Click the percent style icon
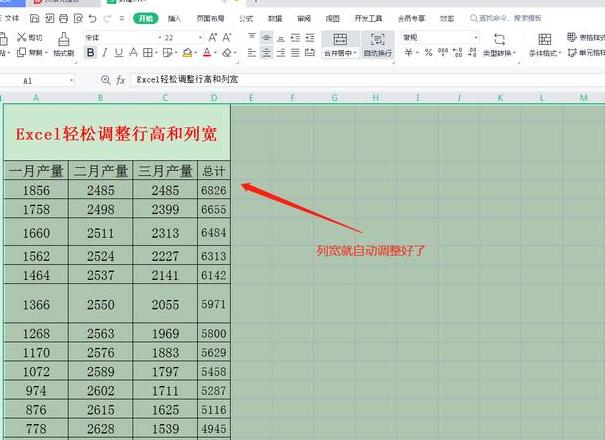The height and width of the screenshot is (440, 605). click(x=428, y=52)
